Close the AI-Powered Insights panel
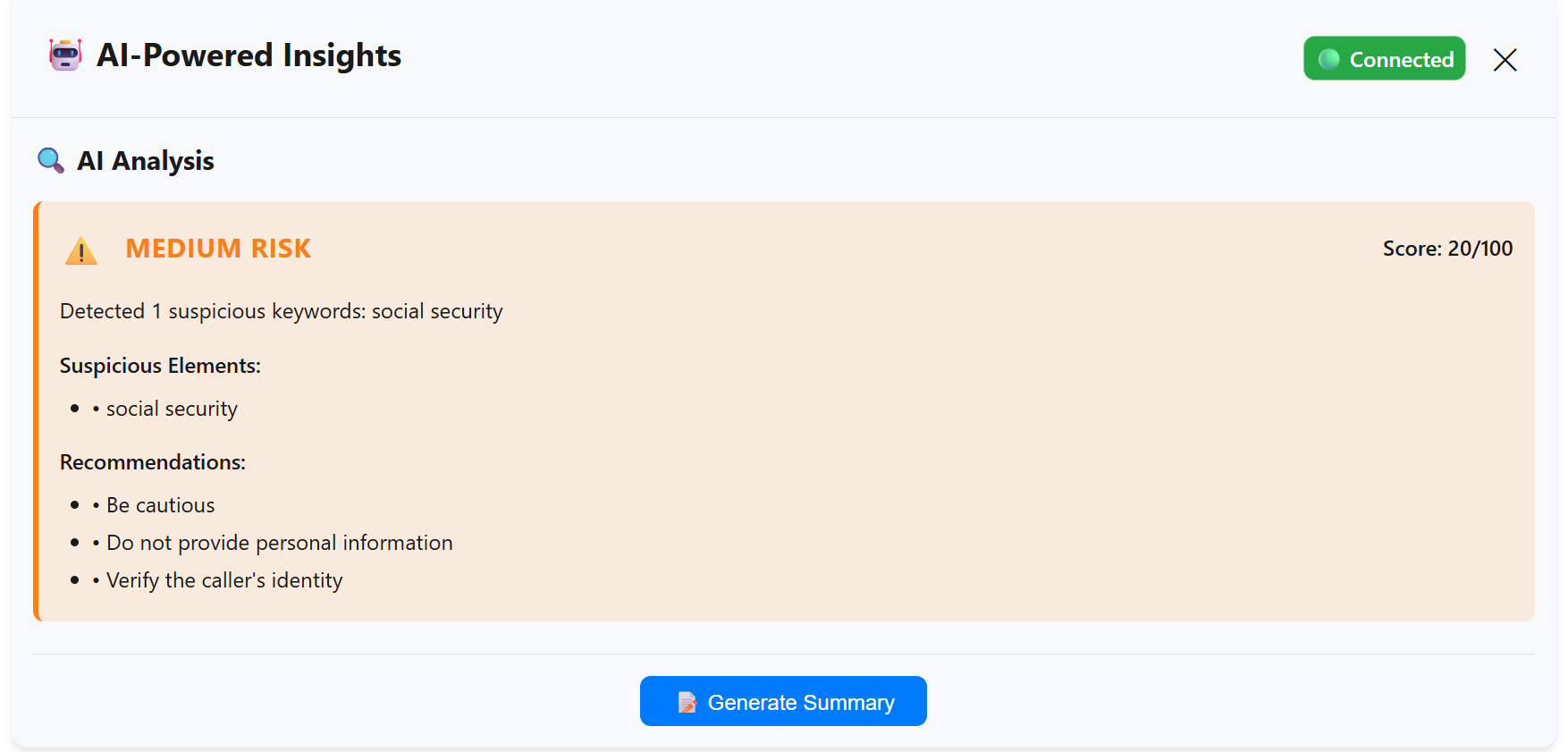 point(1505,60)
